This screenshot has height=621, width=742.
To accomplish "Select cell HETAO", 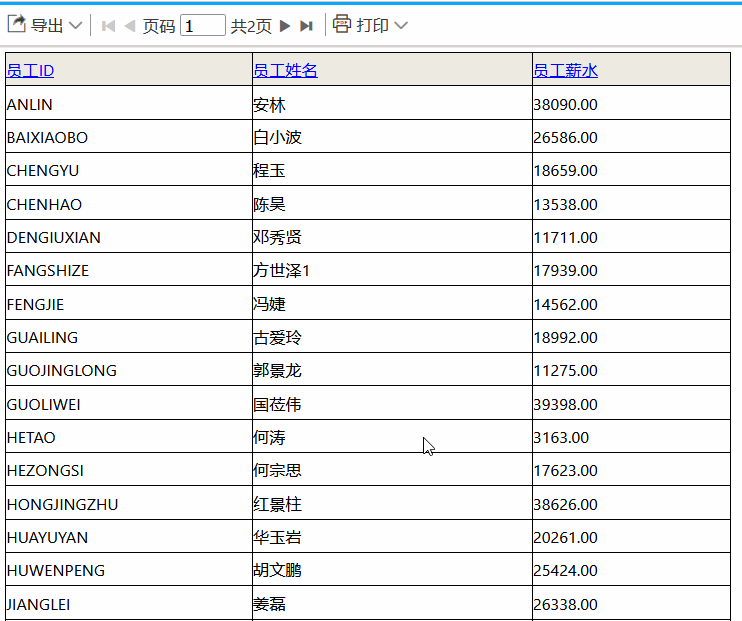I will coord(129,436).
